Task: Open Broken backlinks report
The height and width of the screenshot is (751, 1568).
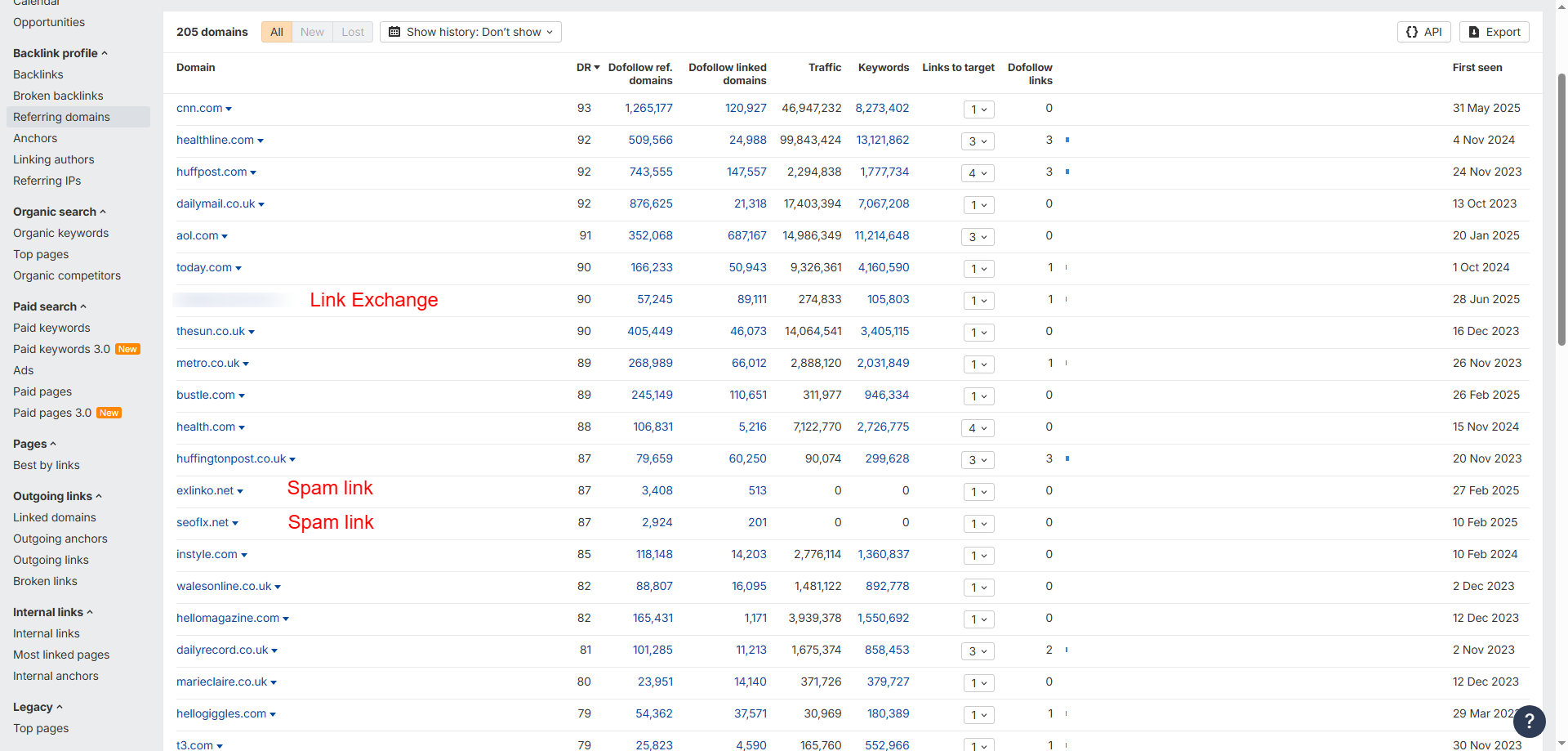Action: pyautogui.click(x=58, y=96)
